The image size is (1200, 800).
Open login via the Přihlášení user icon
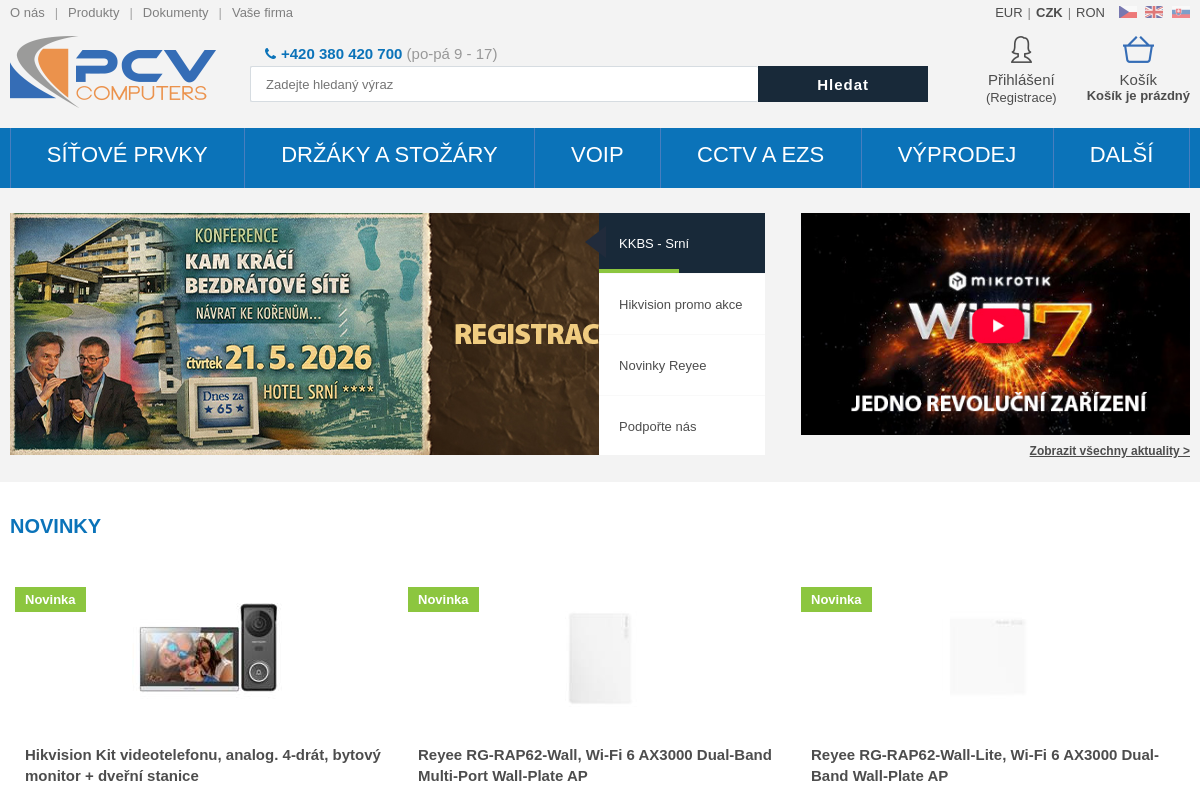[x=1020, y=49]
